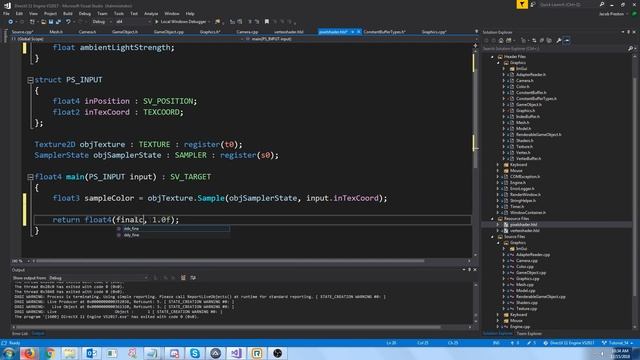Expand the Keyboard folder under Header Files
The width and height of the screenshot is (640, 360).
tap(498, 165)
